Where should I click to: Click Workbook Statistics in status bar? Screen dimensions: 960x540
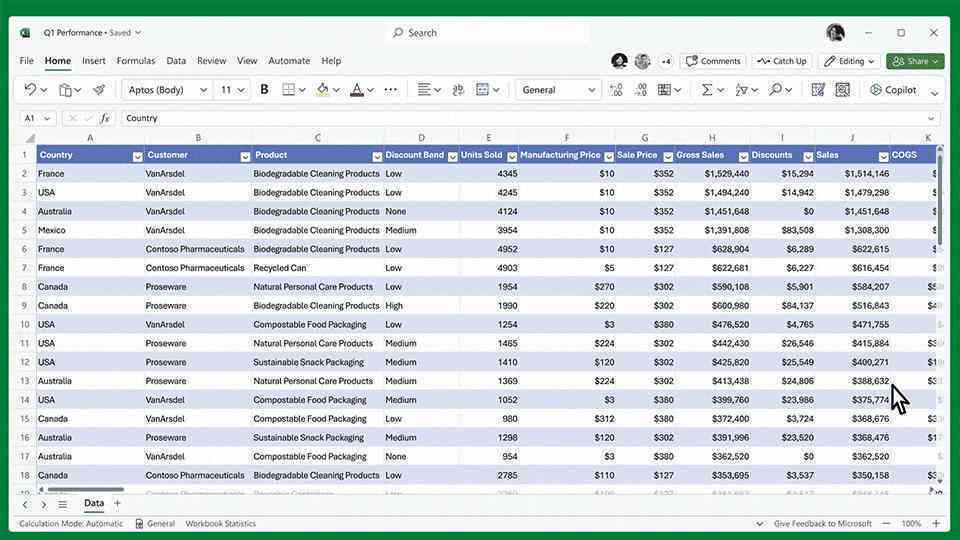coord(220,523)
